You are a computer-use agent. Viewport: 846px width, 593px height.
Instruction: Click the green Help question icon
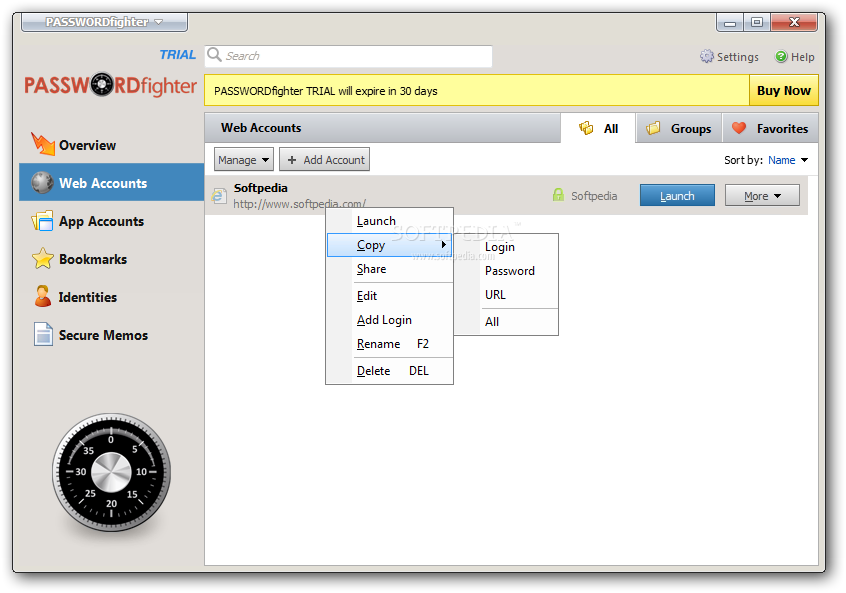click(x=781, y=56)
